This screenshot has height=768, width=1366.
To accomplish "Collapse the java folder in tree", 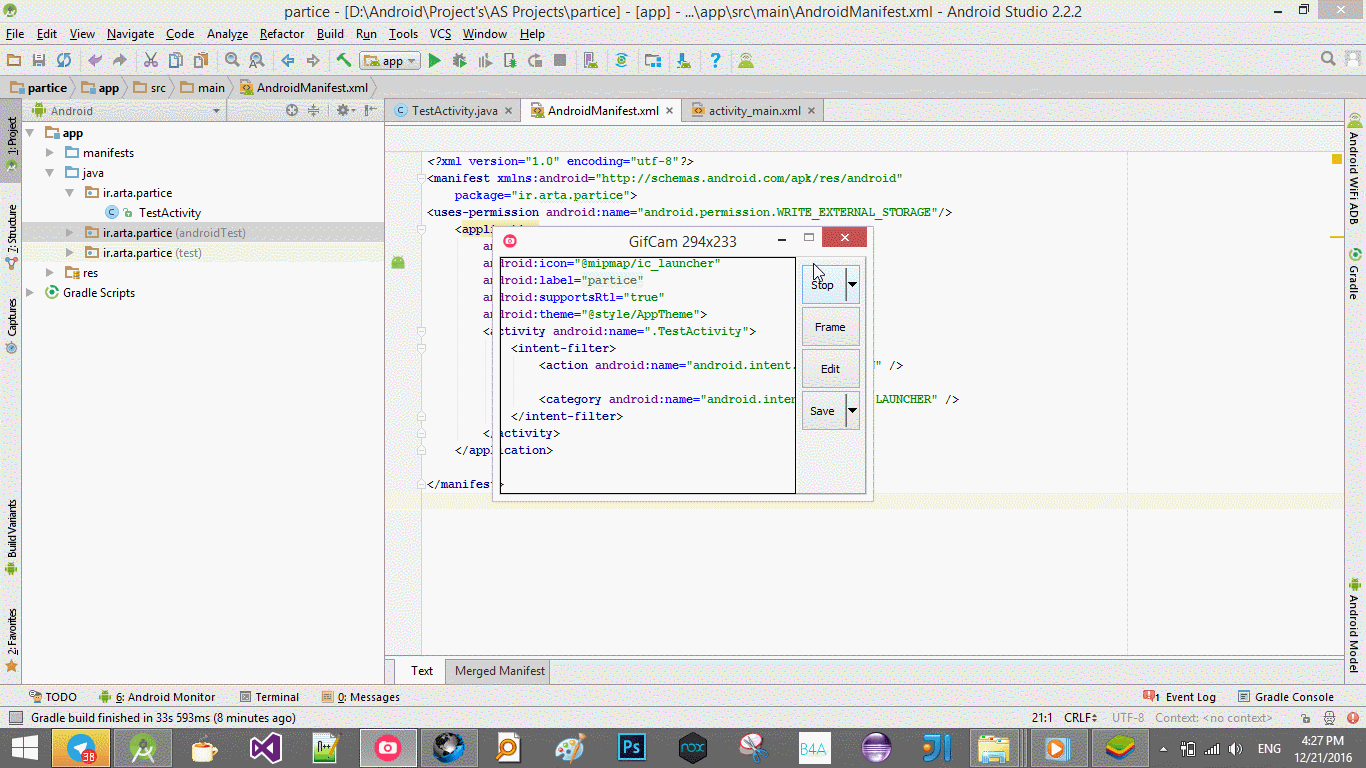I will click(50, 173).
